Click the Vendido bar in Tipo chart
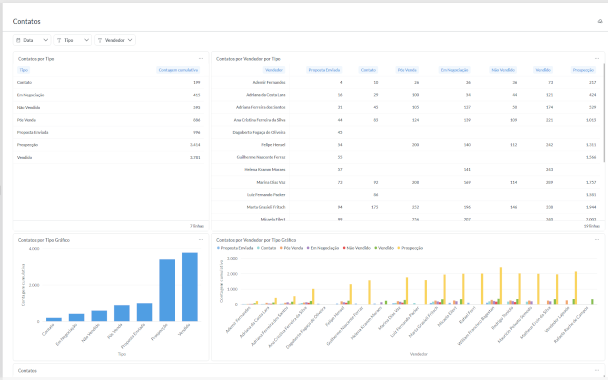 click(x=190, y=287)
